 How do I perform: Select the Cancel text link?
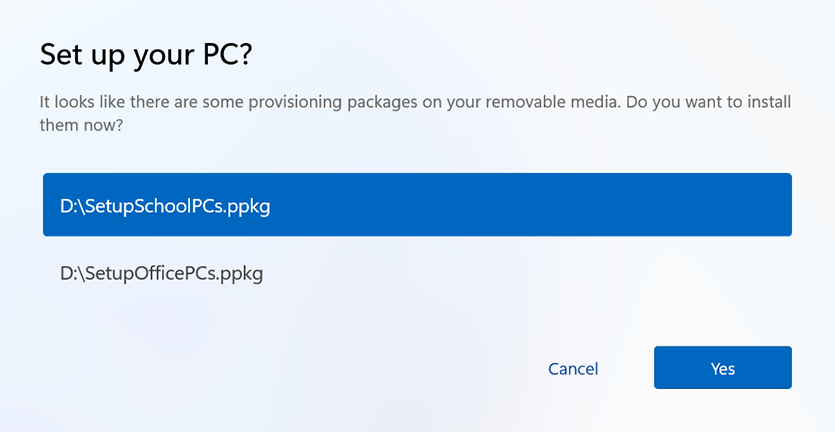[x=573, y=369]
